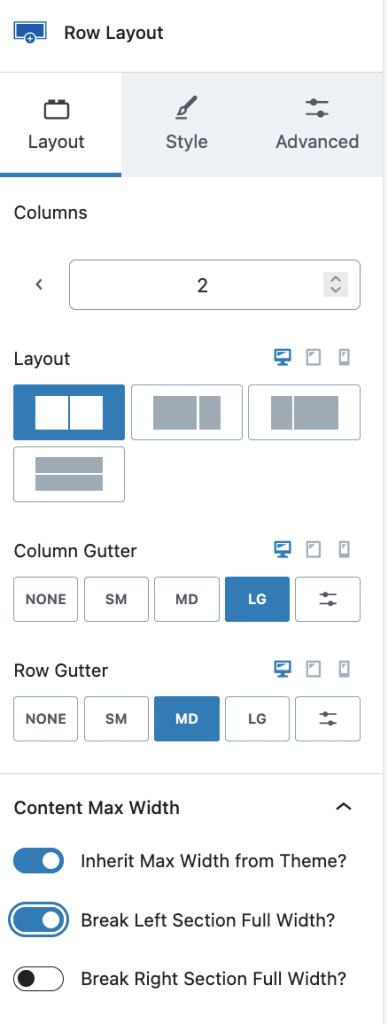Open the Advanced tab

pyautogui.click(x=317, y=124)
